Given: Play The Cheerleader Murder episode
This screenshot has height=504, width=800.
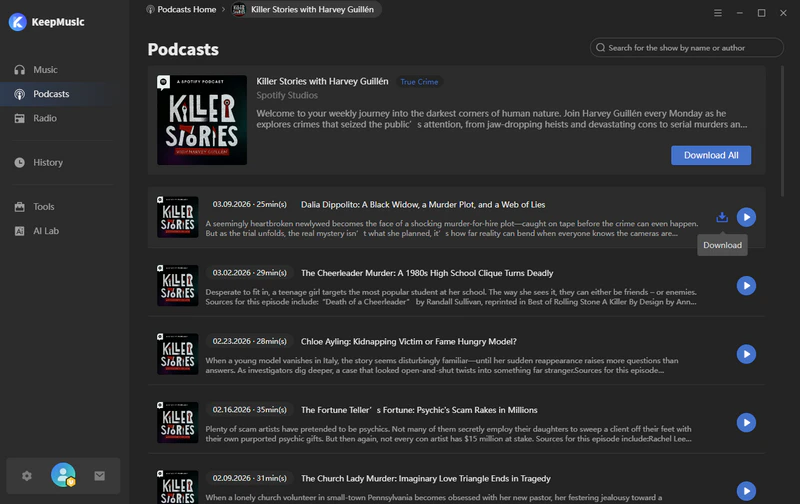Looking at the screenshot, I should [746, 286].
